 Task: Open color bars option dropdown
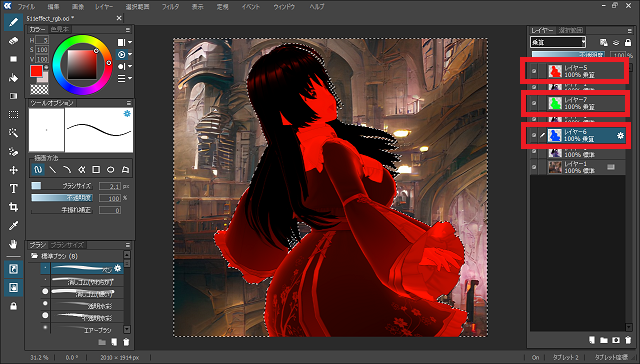coord(124,78)
